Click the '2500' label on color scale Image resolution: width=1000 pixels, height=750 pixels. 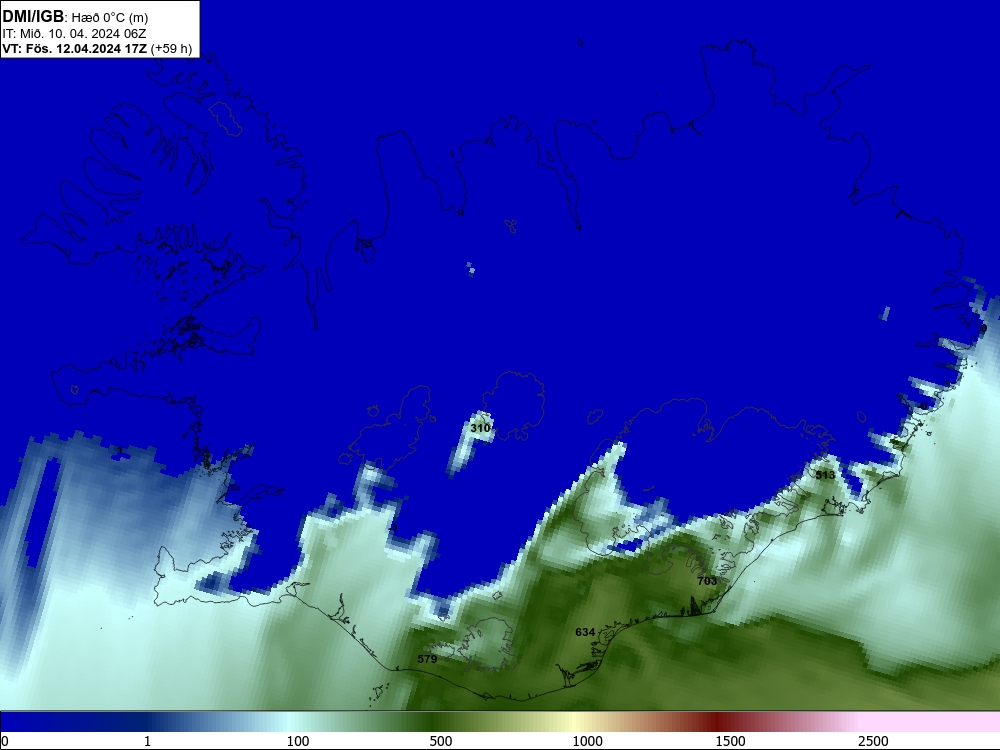[873, 741]
